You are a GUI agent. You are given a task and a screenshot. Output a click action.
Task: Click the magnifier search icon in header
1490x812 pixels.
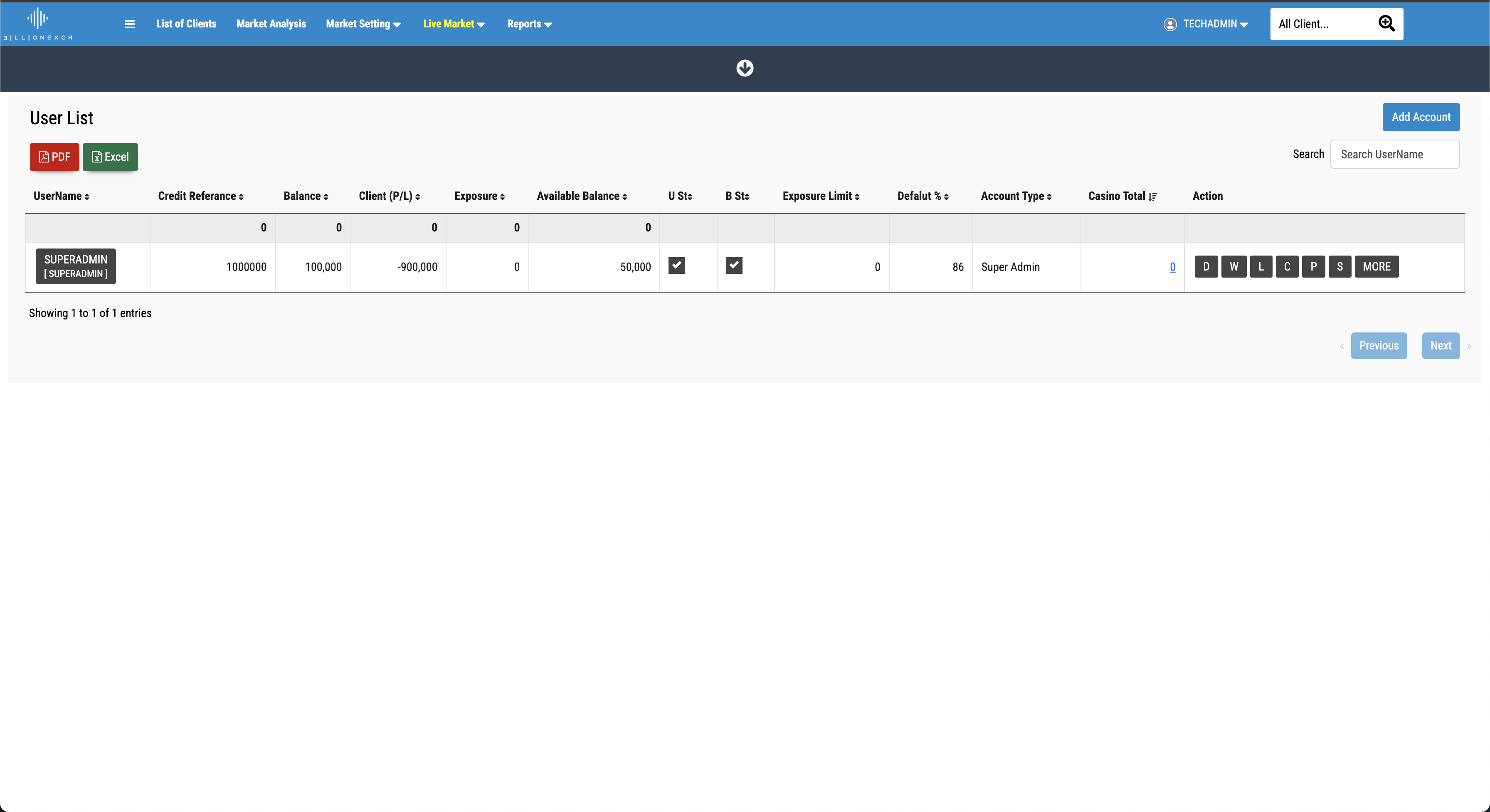pyautogui.click(x=1386, y=24)
